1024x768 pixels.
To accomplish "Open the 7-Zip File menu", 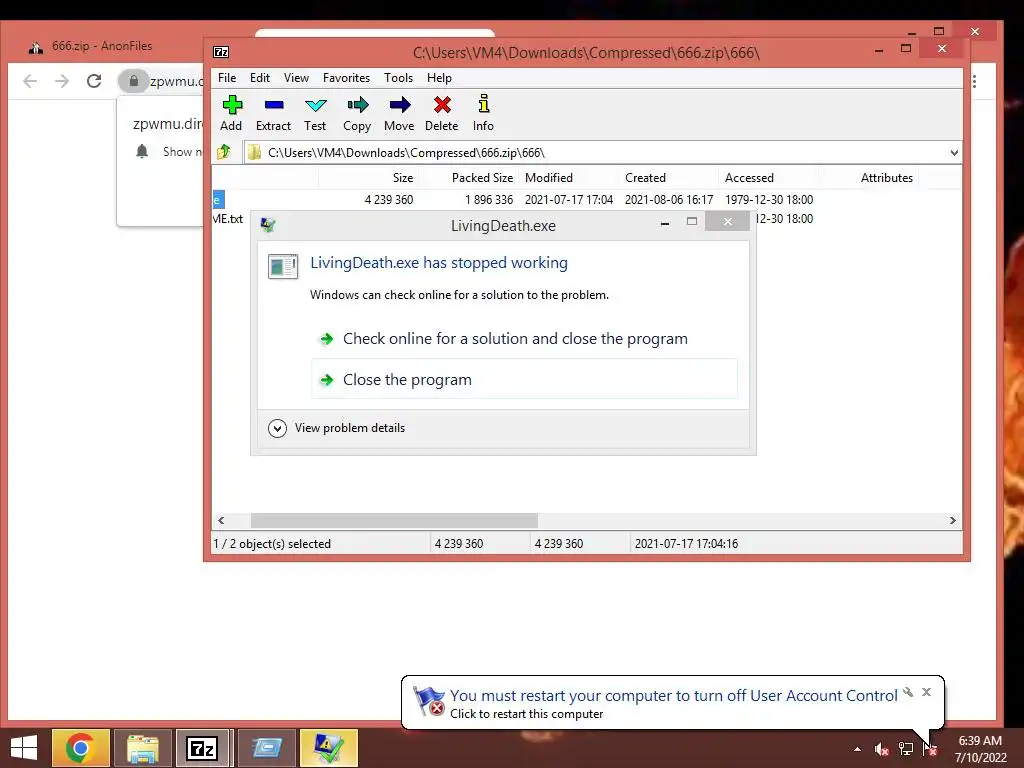I will coord(227,78).
